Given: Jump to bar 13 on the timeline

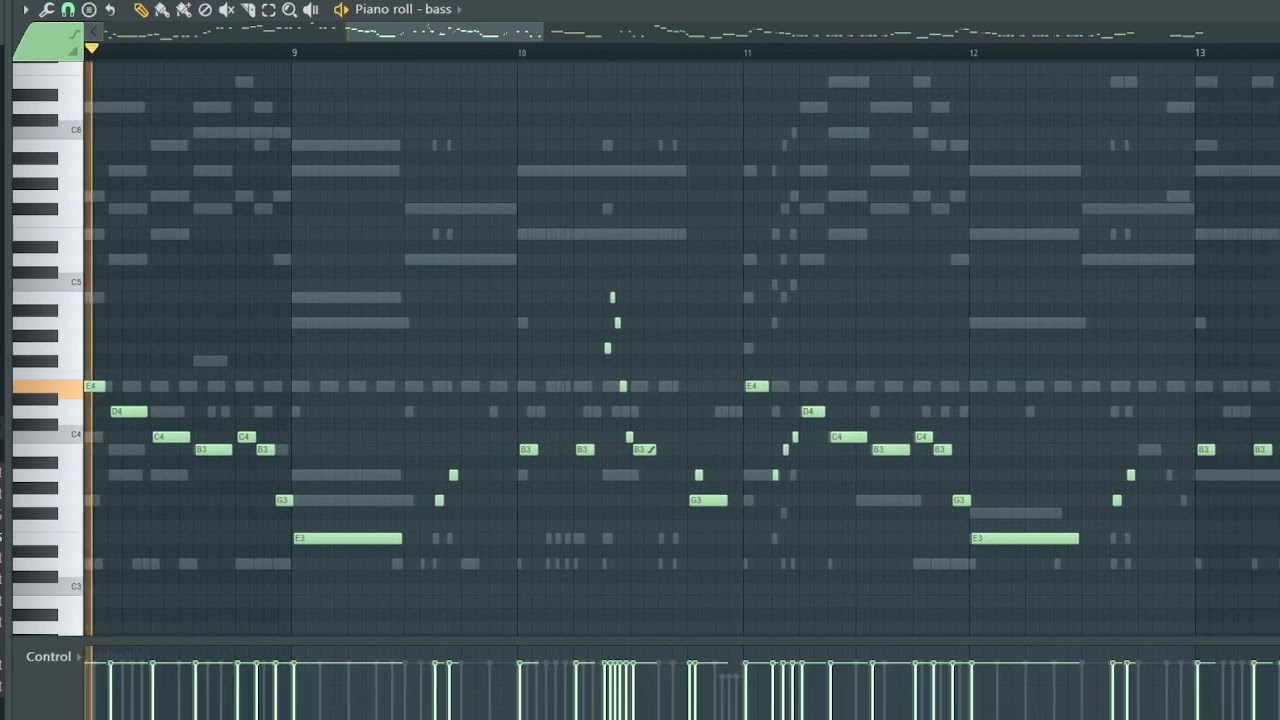Looking at the screenshot, I should (x=1200, y=52).
